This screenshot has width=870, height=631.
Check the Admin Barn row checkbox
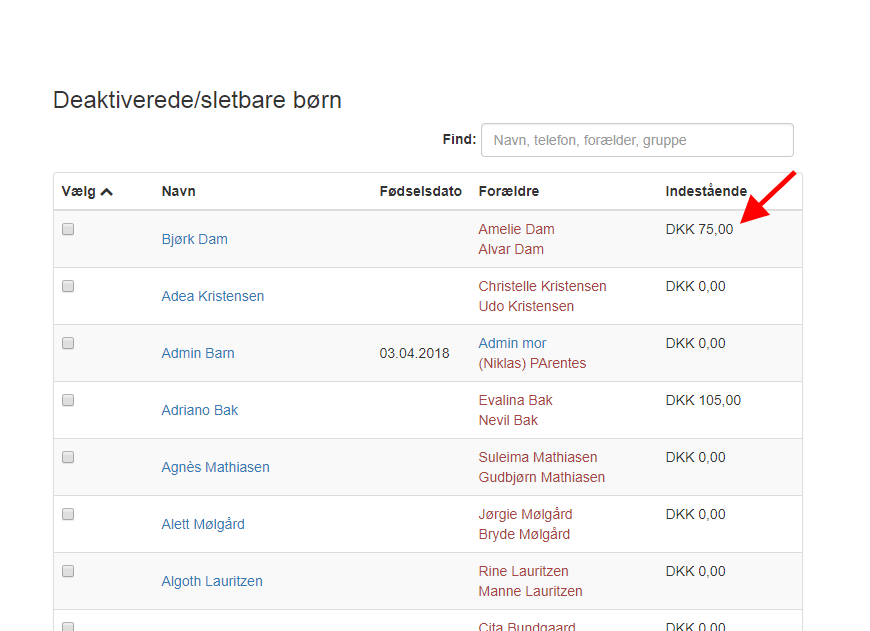coord(68,343)
